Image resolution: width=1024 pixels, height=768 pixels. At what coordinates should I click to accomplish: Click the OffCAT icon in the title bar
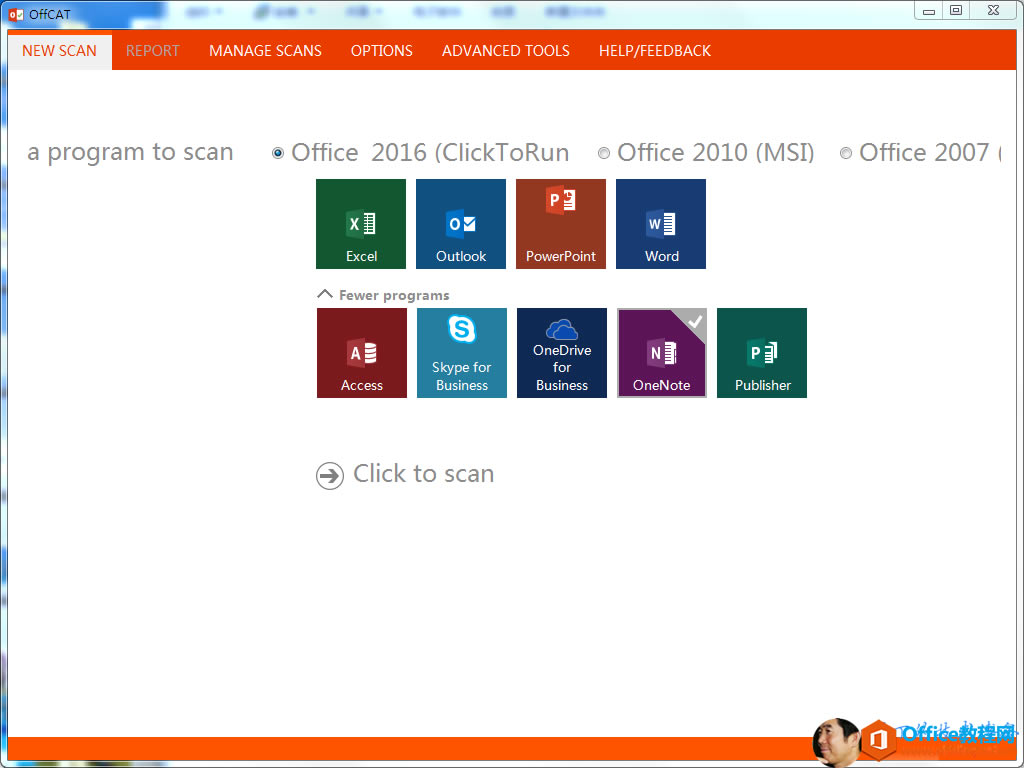(14, 14)
